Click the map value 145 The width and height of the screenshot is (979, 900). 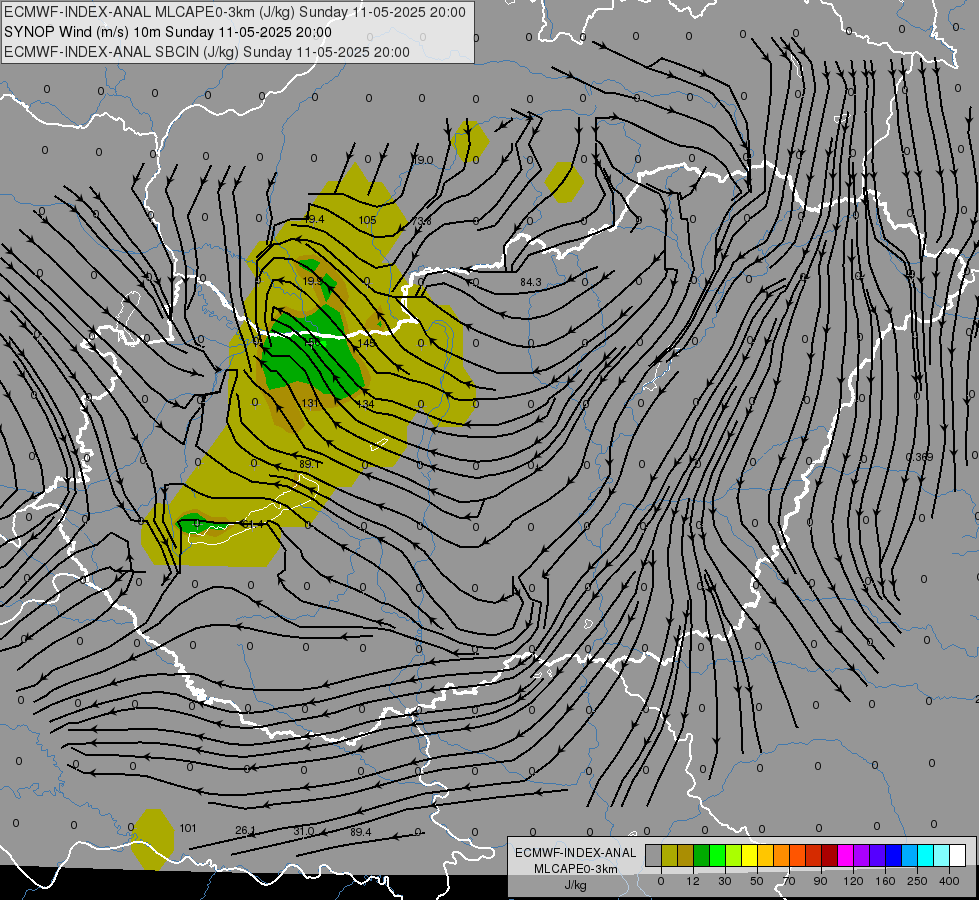pos(367,343)
